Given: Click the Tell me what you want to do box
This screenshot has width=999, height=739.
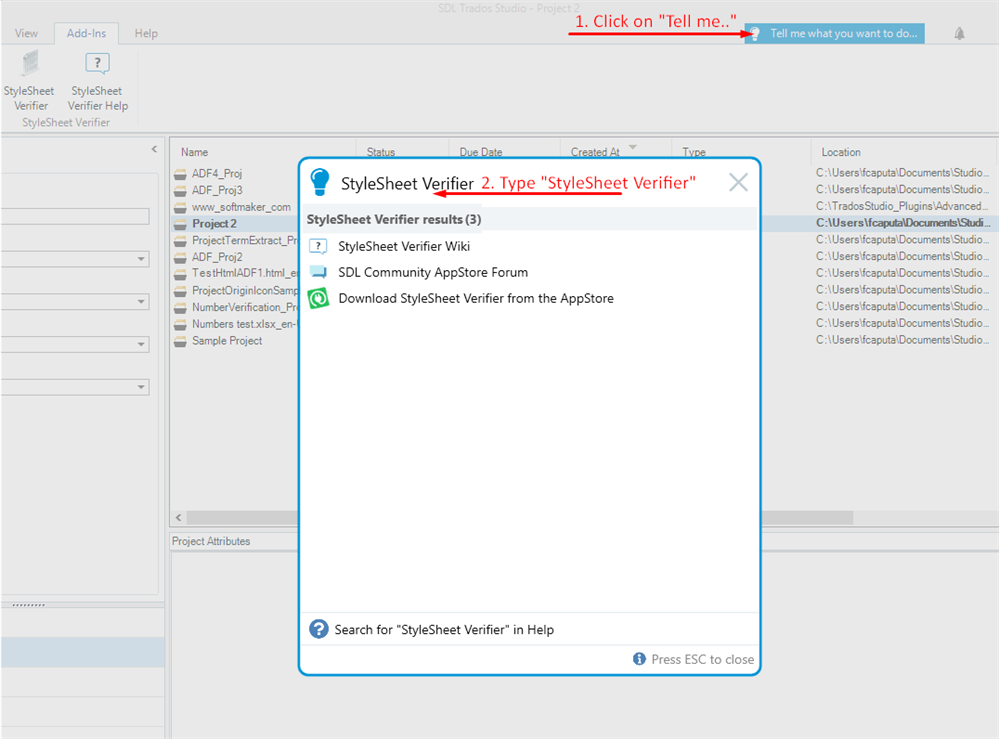Looking at the screenshot, I should (835, 34).
